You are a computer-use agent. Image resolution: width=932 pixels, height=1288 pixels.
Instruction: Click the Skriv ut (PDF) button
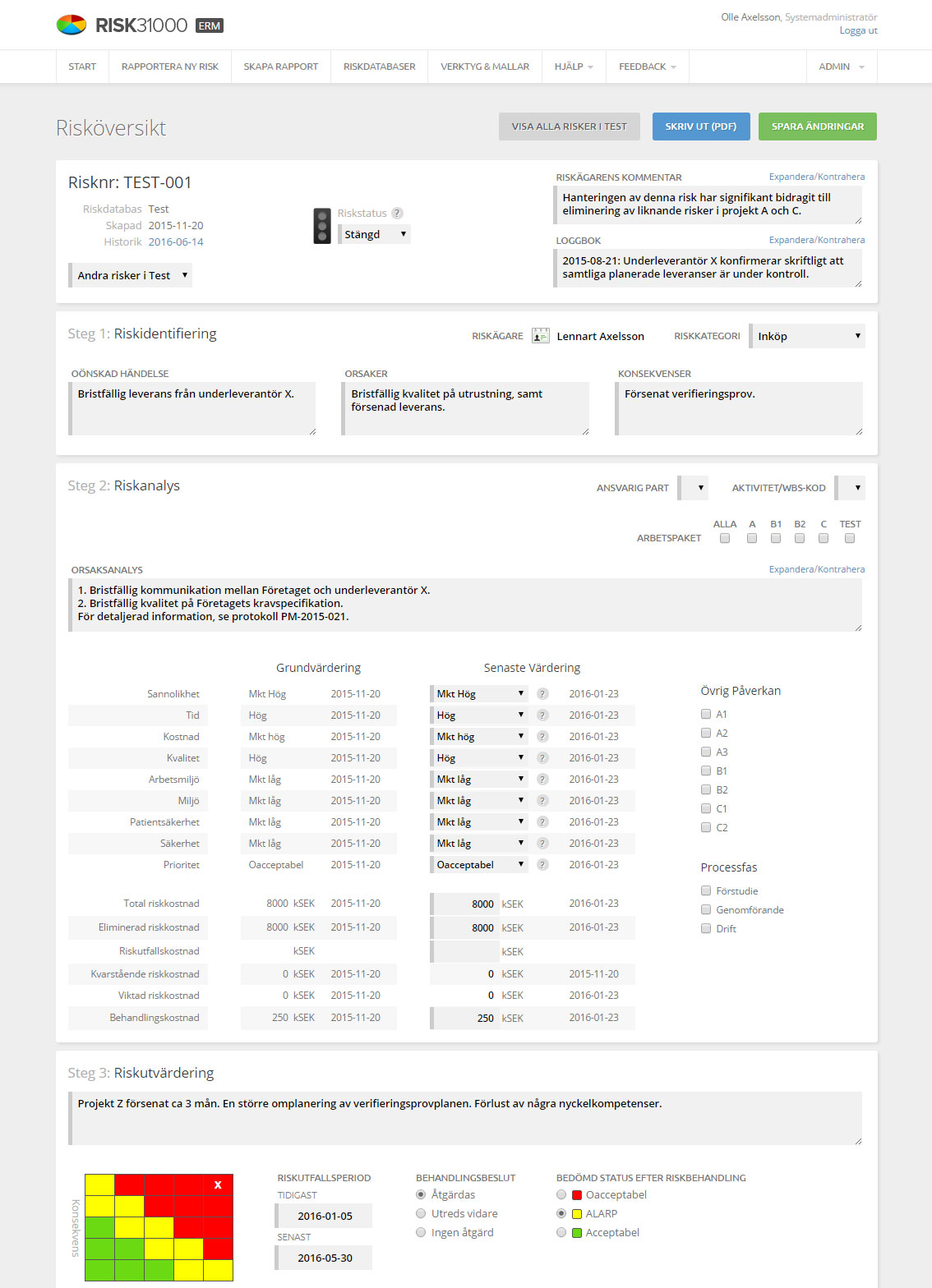pyautogui.click(x=701, y=126)
